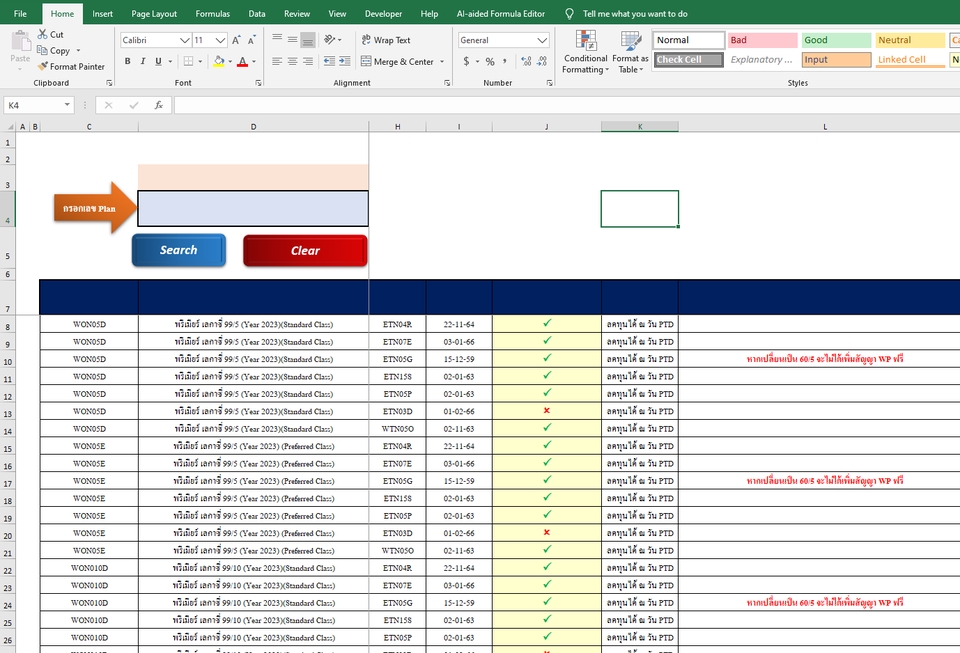Toggle Italic formatting

coord(141,61)
